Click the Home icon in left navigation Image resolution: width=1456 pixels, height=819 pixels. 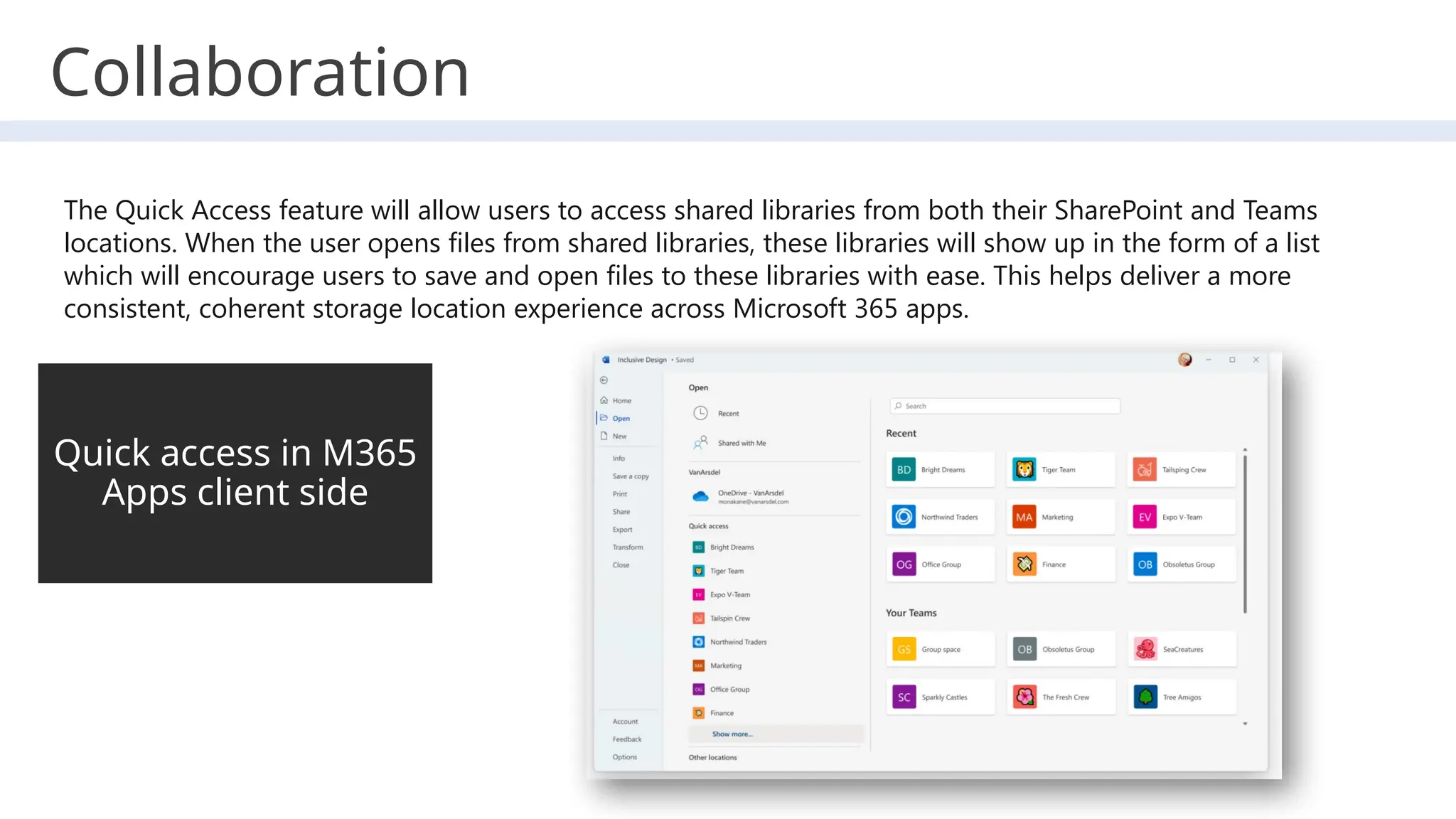coord(604,400)
